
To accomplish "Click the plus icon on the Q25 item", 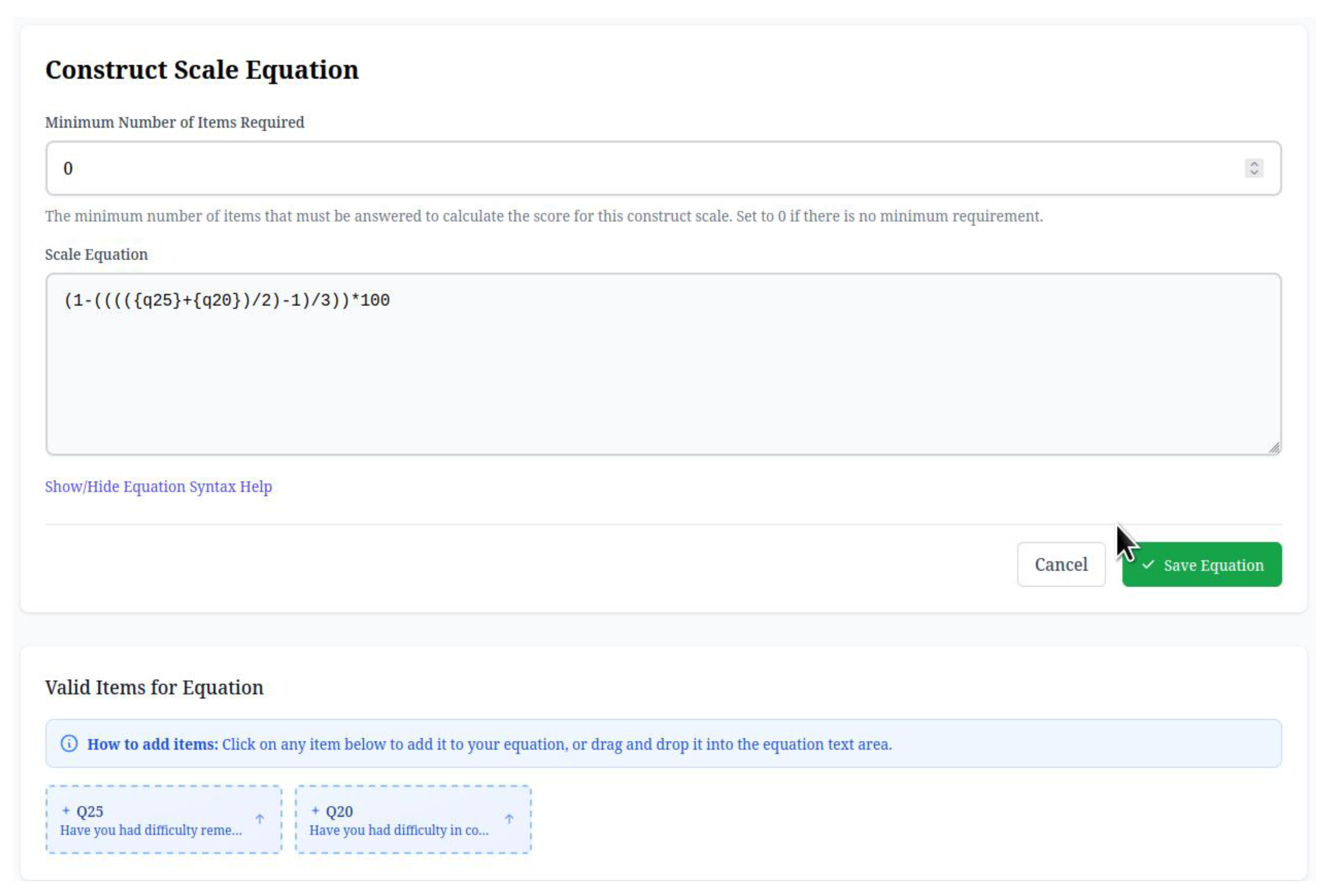I will pos(66,811).
